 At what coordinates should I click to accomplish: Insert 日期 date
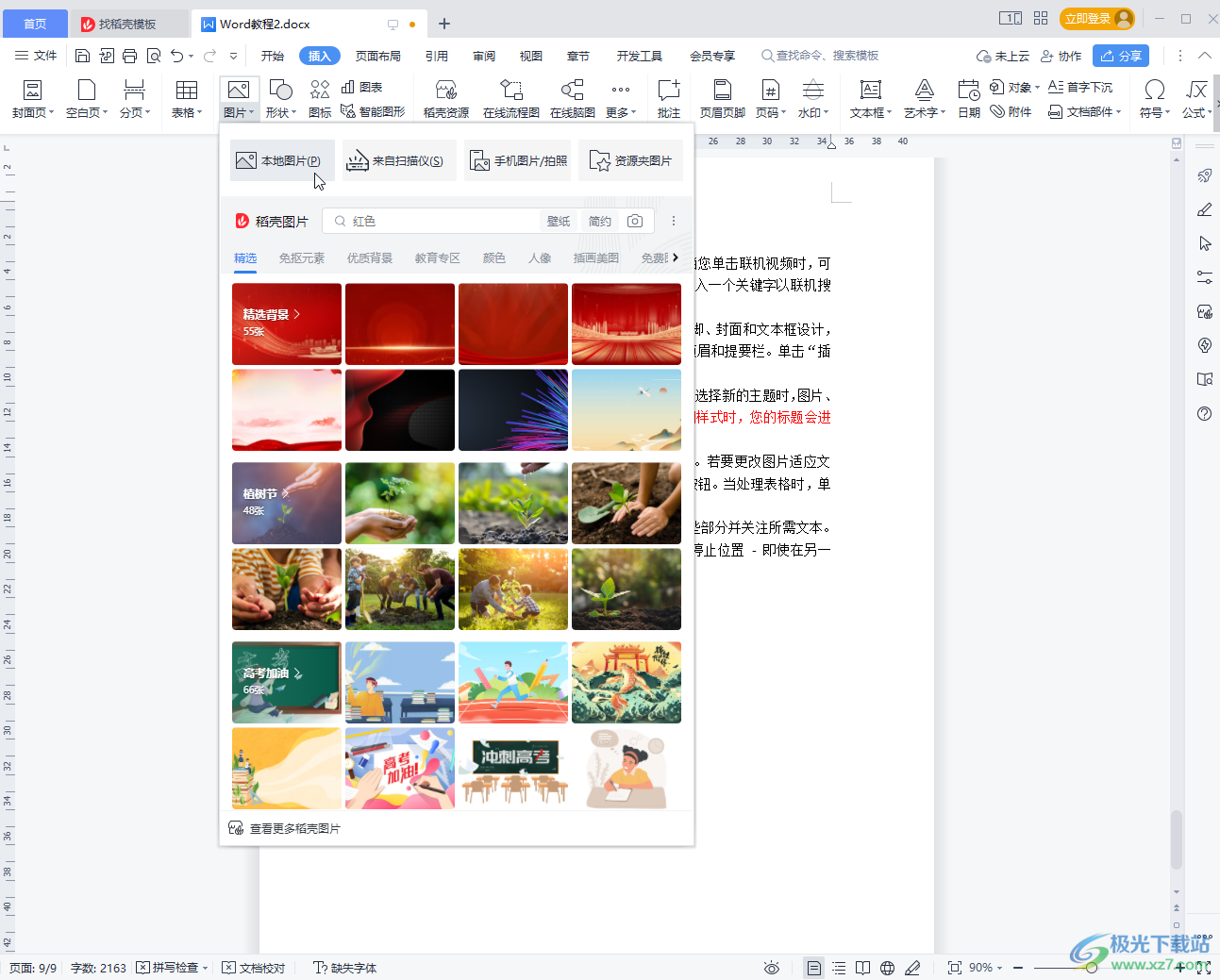click(x=969, y=99)
